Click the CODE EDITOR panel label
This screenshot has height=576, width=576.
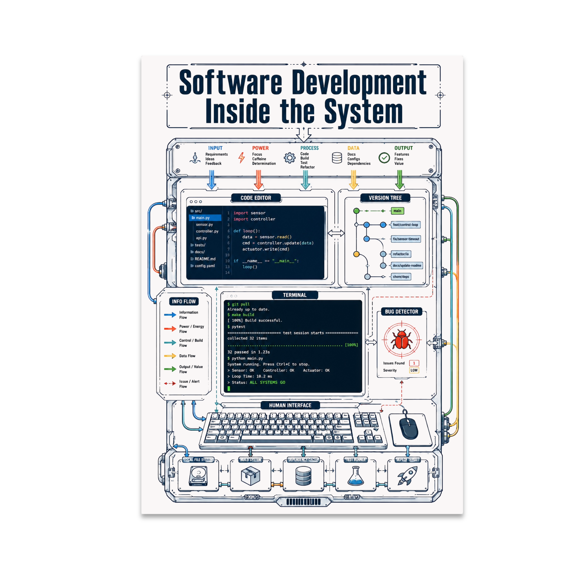[256, 198]
